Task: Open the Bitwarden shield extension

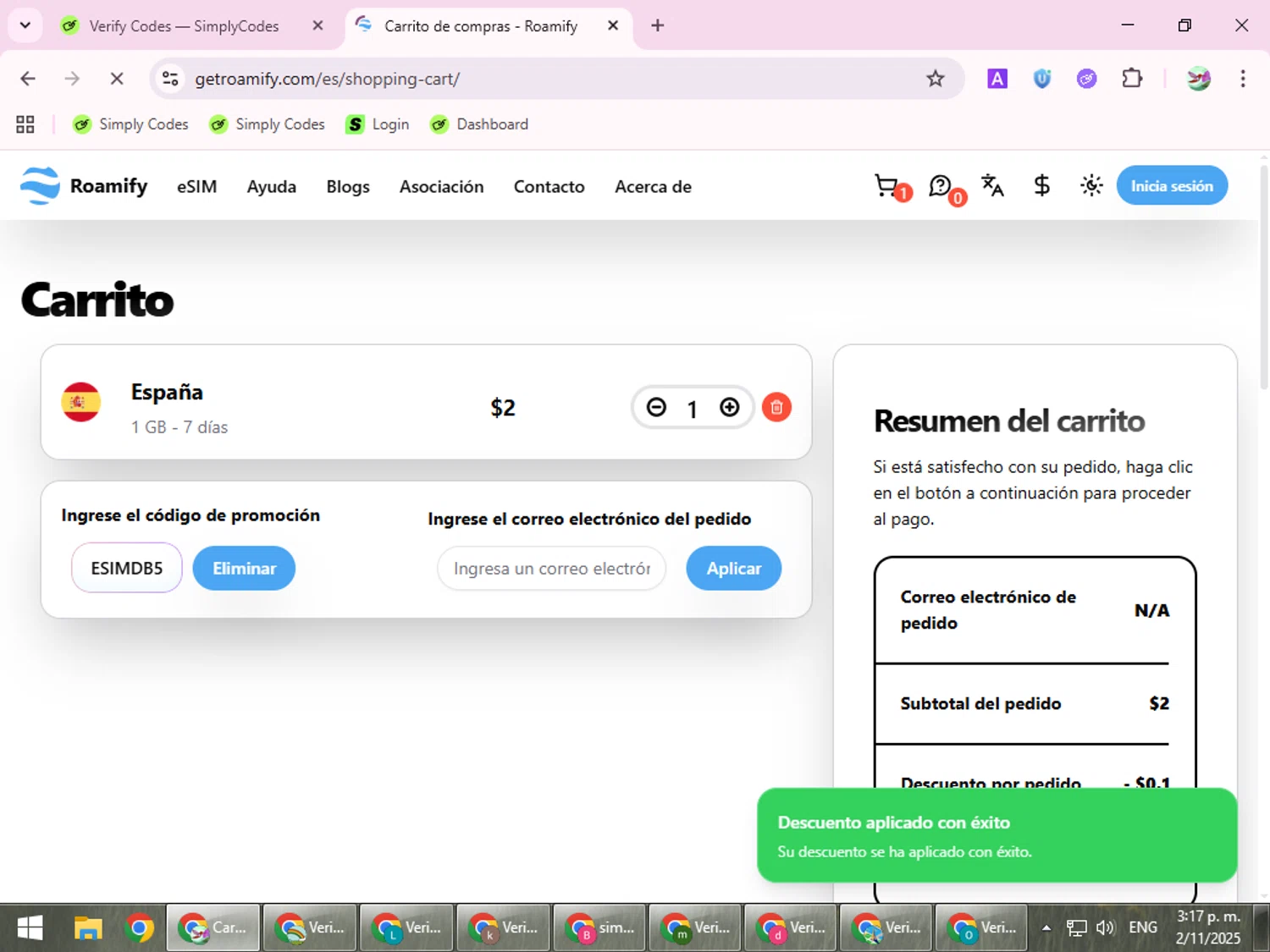Action: tap(1042, 79)
